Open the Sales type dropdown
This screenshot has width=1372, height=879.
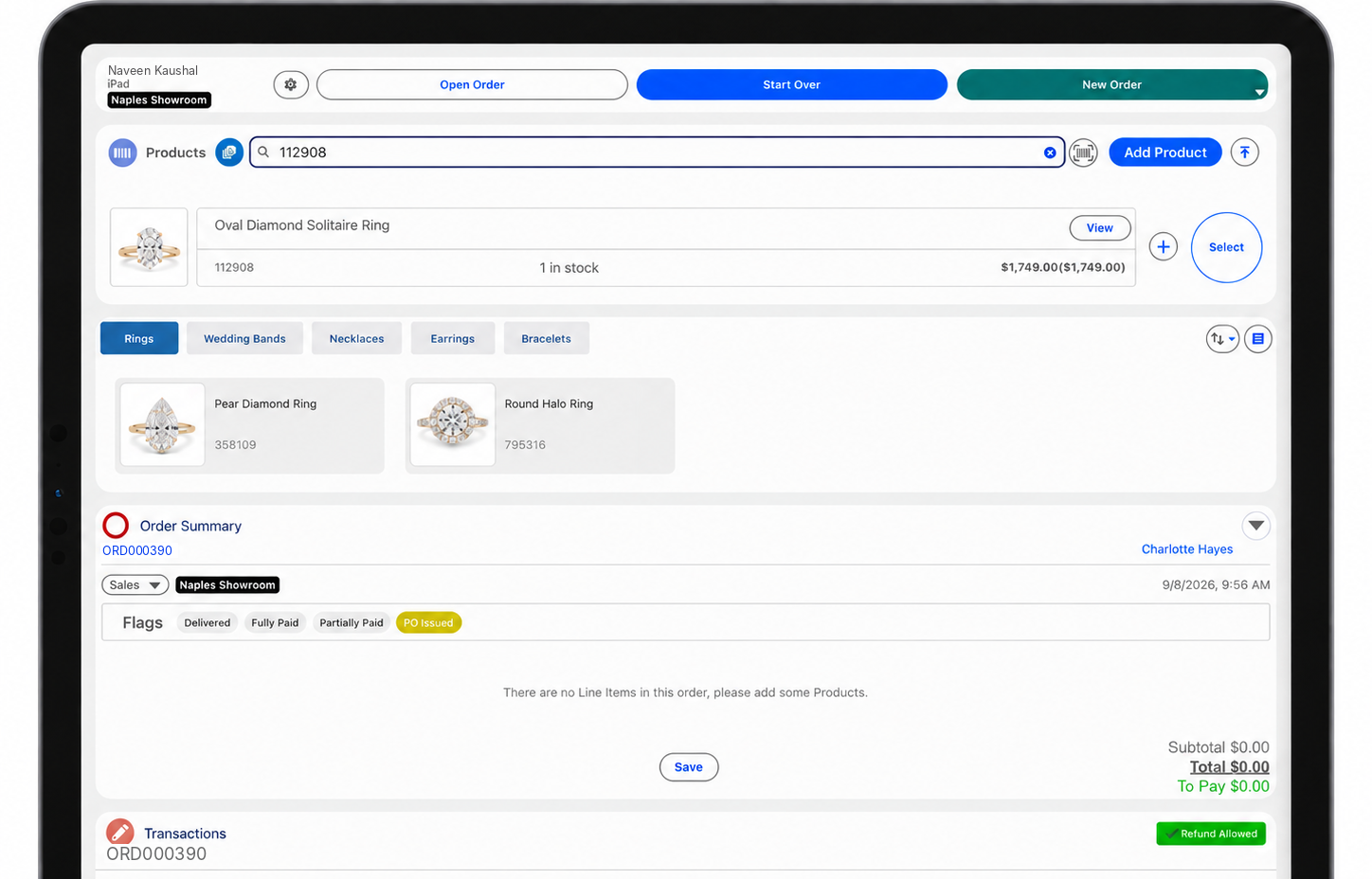[135, 585]
